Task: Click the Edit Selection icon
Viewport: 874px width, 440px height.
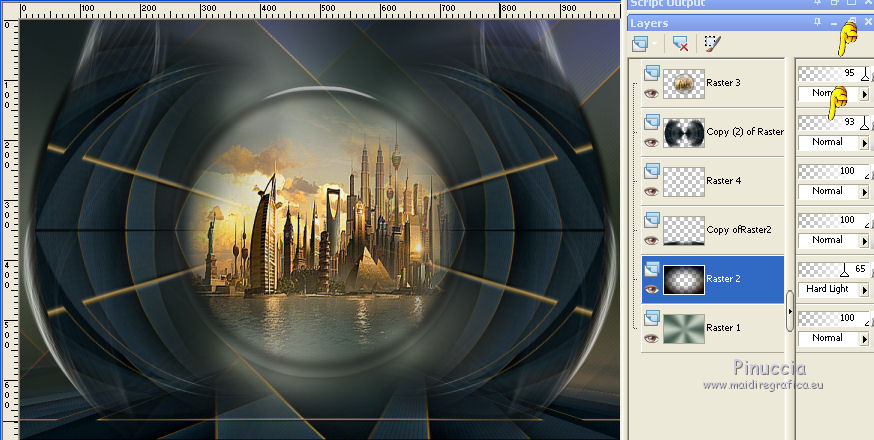Action: pyautogui.click(x=712, y=43)
